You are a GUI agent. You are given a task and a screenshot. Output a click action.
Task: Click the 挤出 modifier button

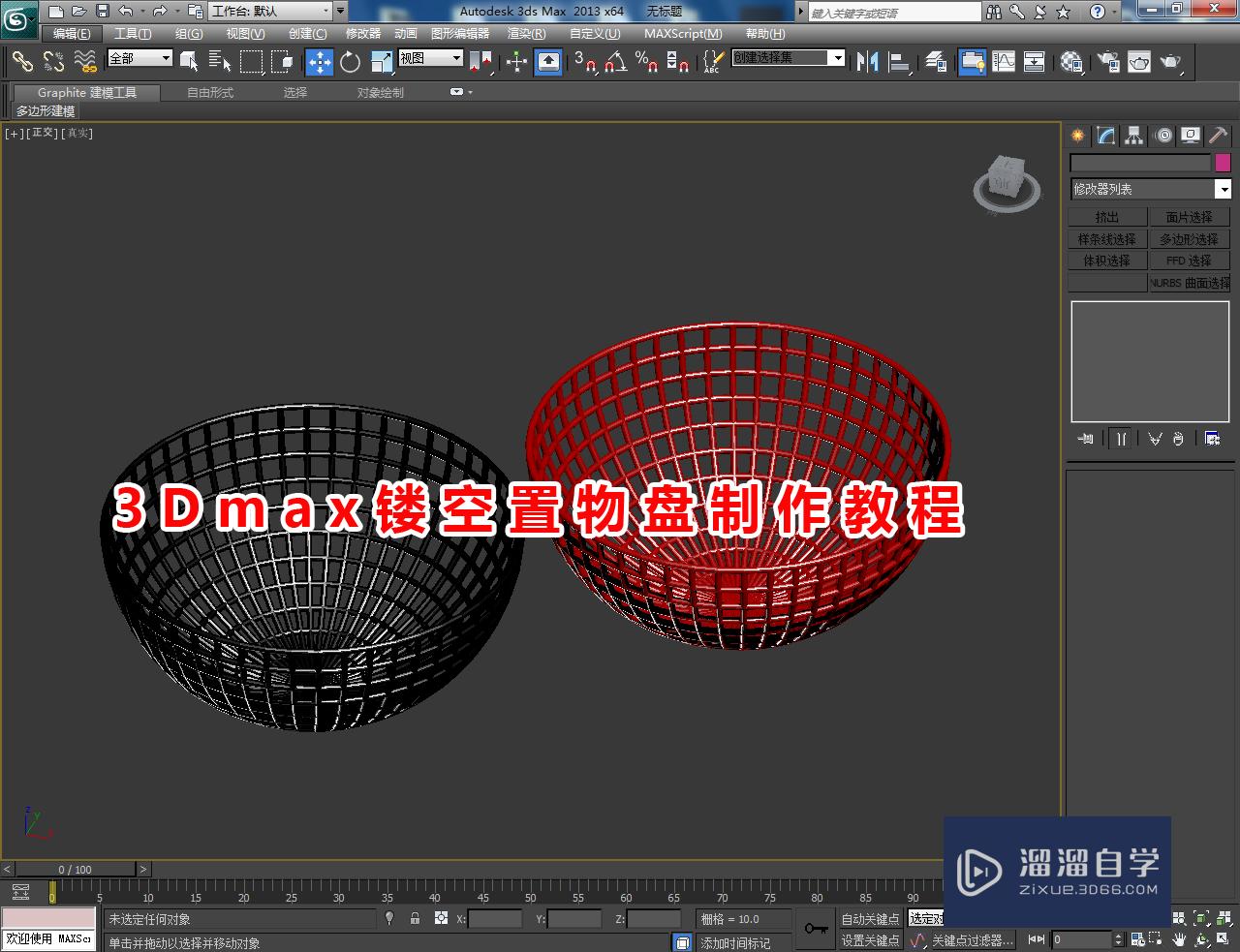pyautogui.click(x=1107, y=217)
